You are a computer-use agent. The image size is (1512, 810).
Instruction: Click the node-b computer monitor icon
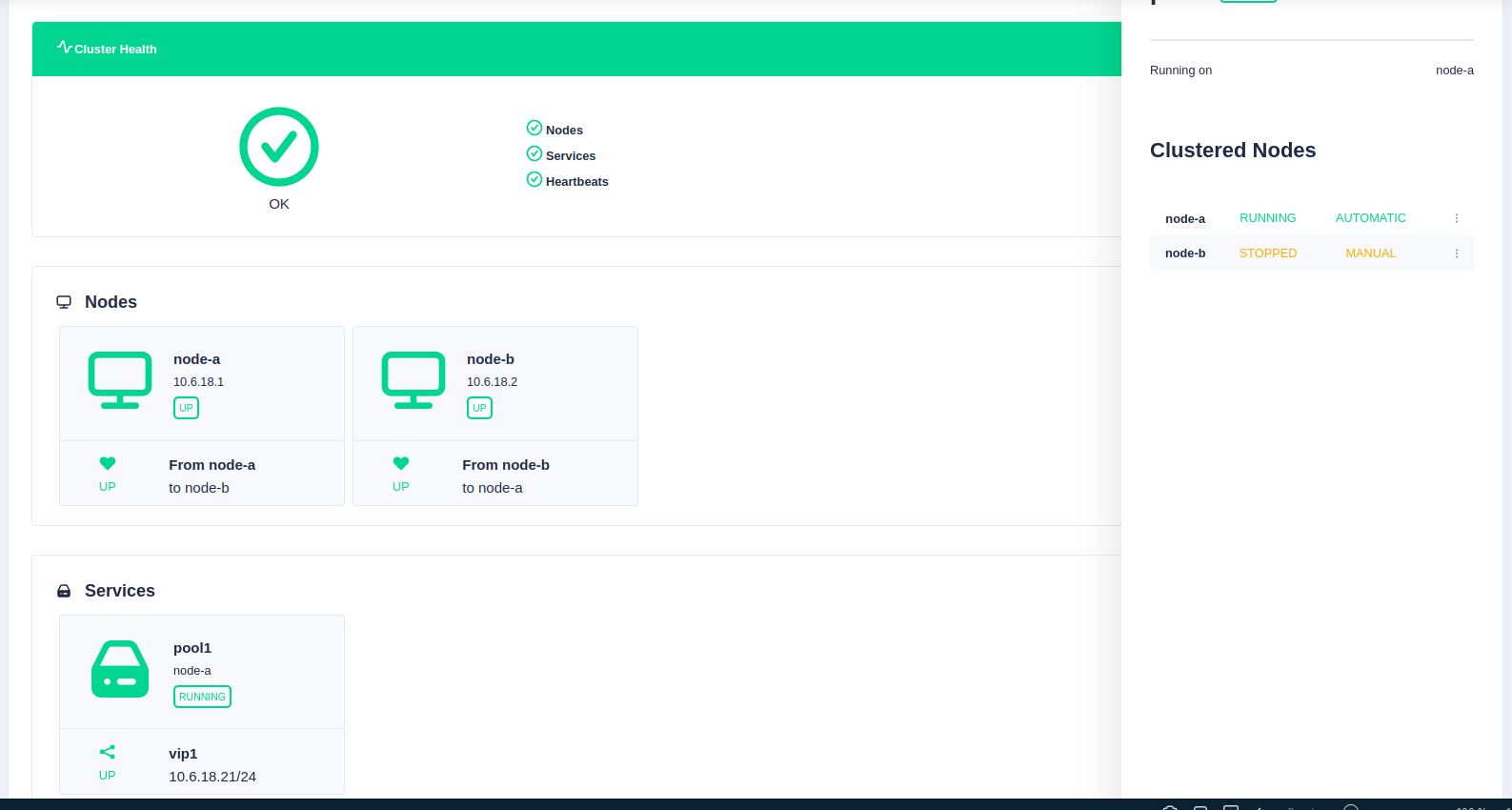[413, 379]
